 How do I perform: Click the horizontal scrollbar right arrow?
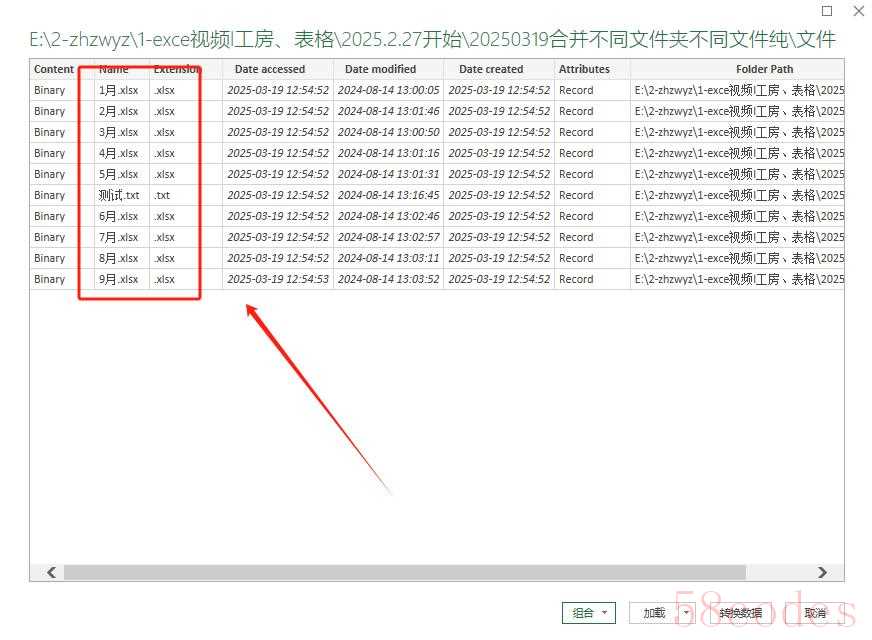click(x=822, y=573)
